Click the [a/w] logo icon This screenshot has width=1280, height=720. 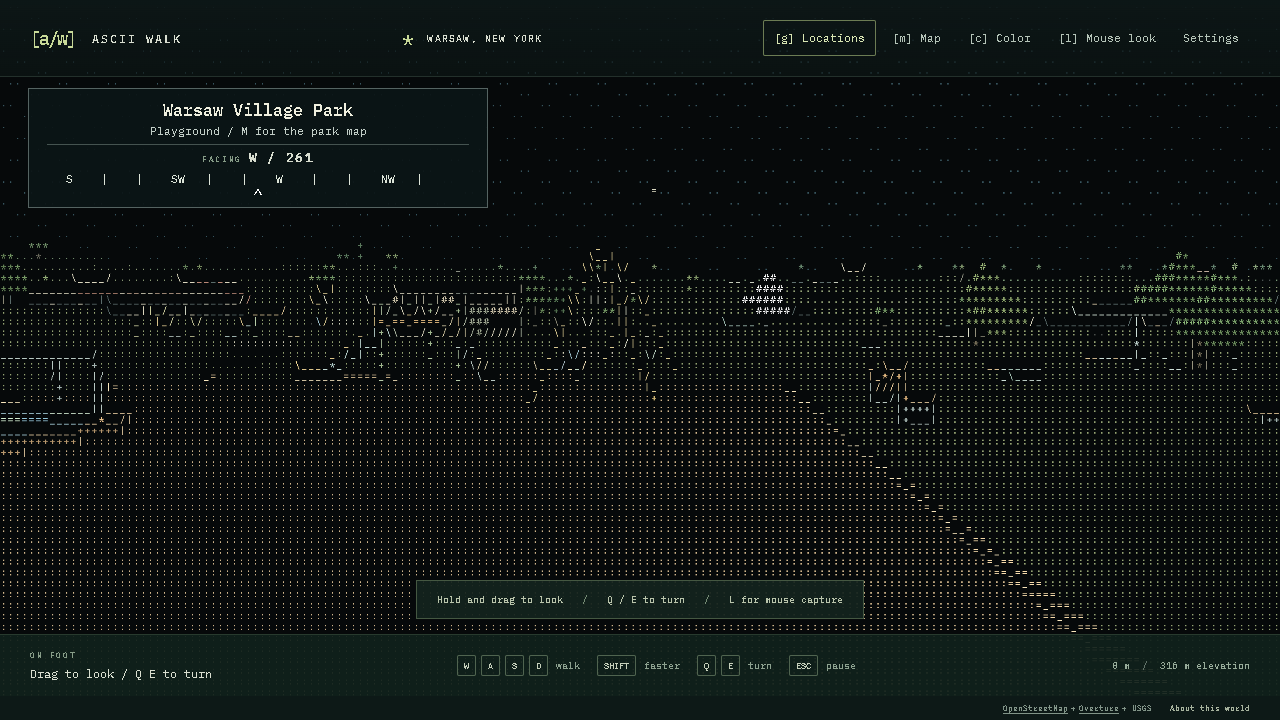coord(53,39)
